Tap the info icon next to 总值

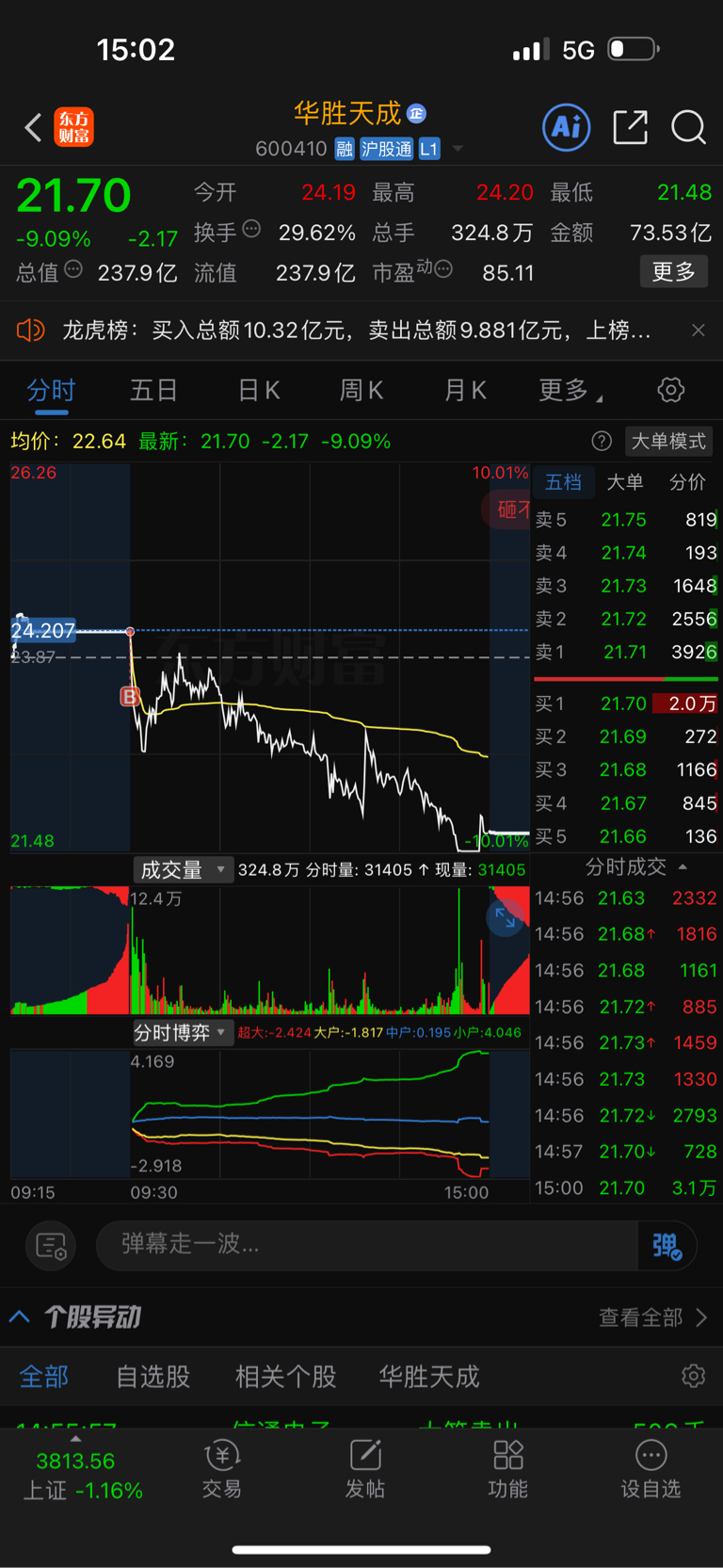pyautogui.click(x=73, y=269)
